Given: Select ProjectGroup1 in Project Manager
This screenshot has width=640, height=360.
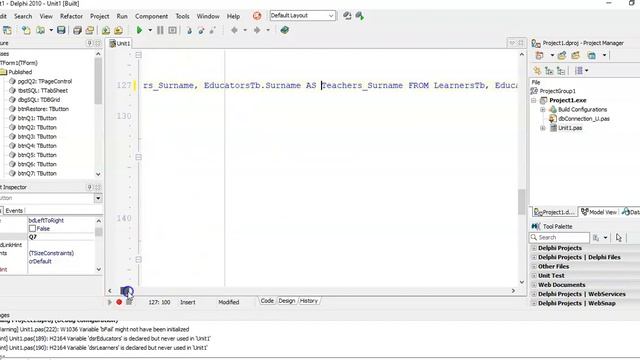Looking at the screenshot, I should tap(557, 91).
